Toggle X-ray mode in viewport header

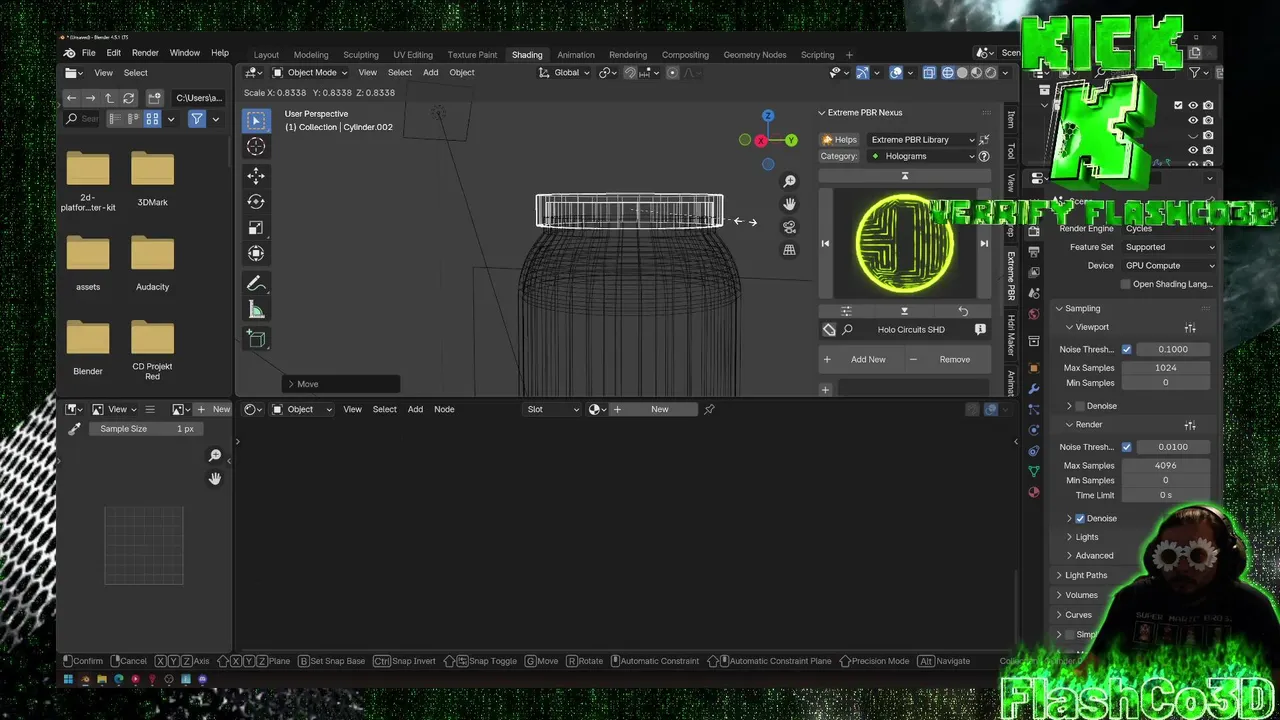coord(929,72)
